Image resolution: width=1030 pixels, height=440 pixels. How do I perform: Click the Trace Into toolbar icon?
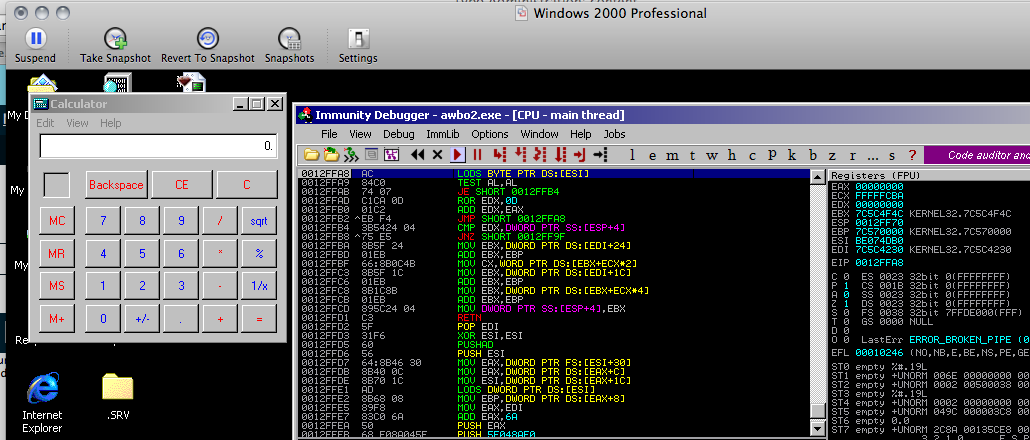click(x=541, y=155)
